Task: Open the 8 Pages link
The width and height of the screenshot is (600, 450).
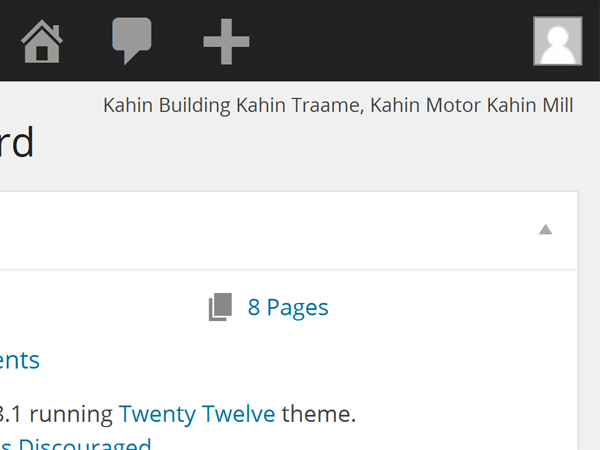Action: [288, 307]
